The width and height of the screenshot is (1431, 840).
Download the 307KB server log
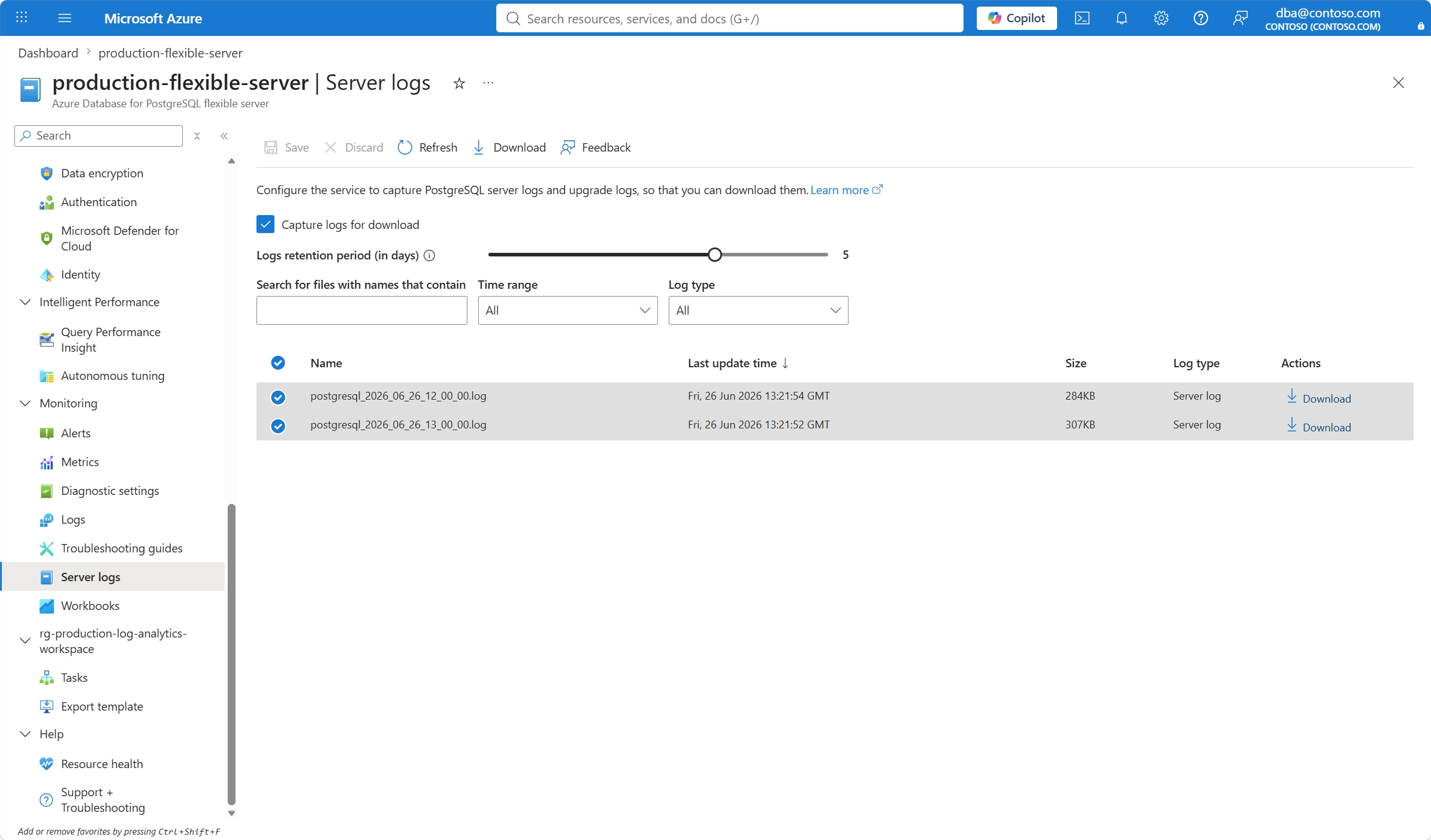[1319, 426]
